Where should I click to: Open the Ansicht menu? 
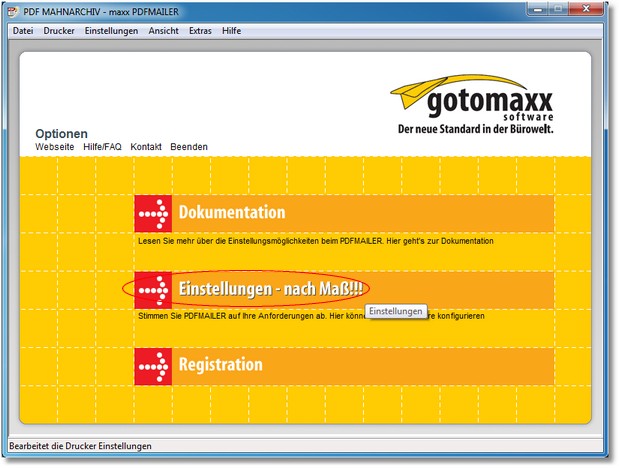pos(164,31)
